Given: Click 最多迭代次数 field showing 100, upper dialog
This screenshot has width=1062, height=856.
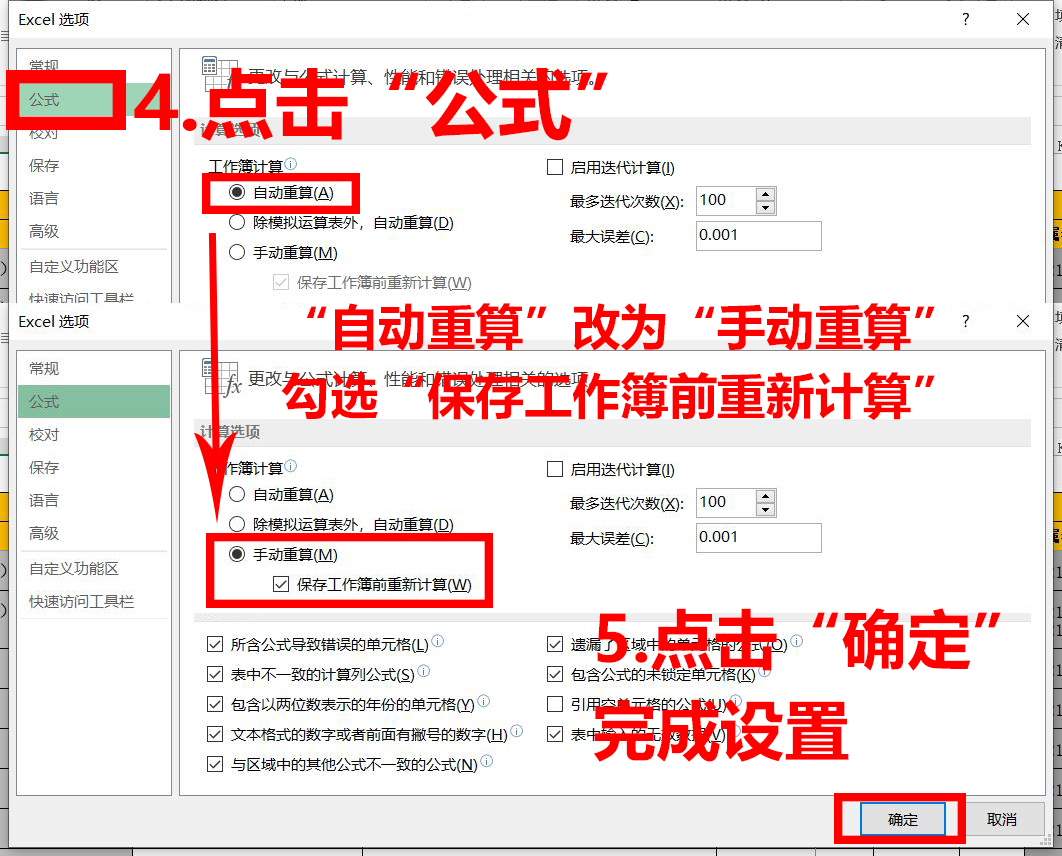Looking at the screenshot, I should (726, 201).
